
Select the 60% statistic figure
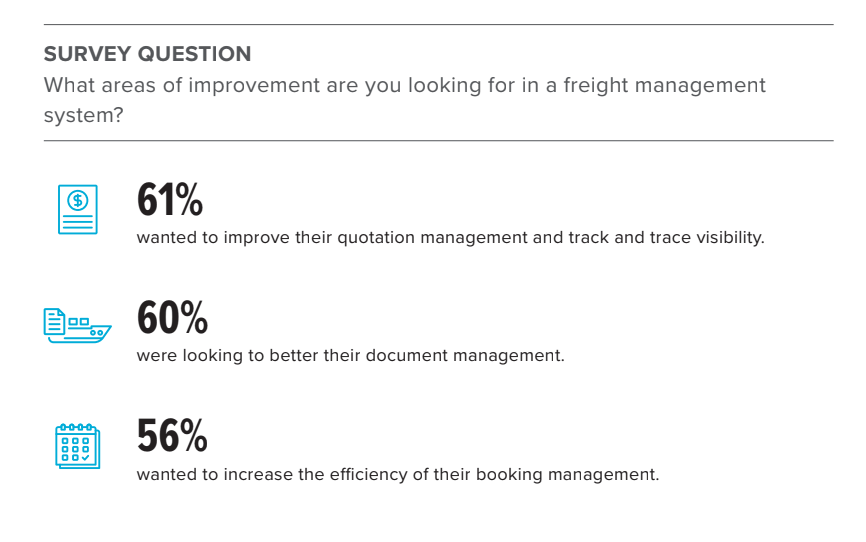click(172, 318)
